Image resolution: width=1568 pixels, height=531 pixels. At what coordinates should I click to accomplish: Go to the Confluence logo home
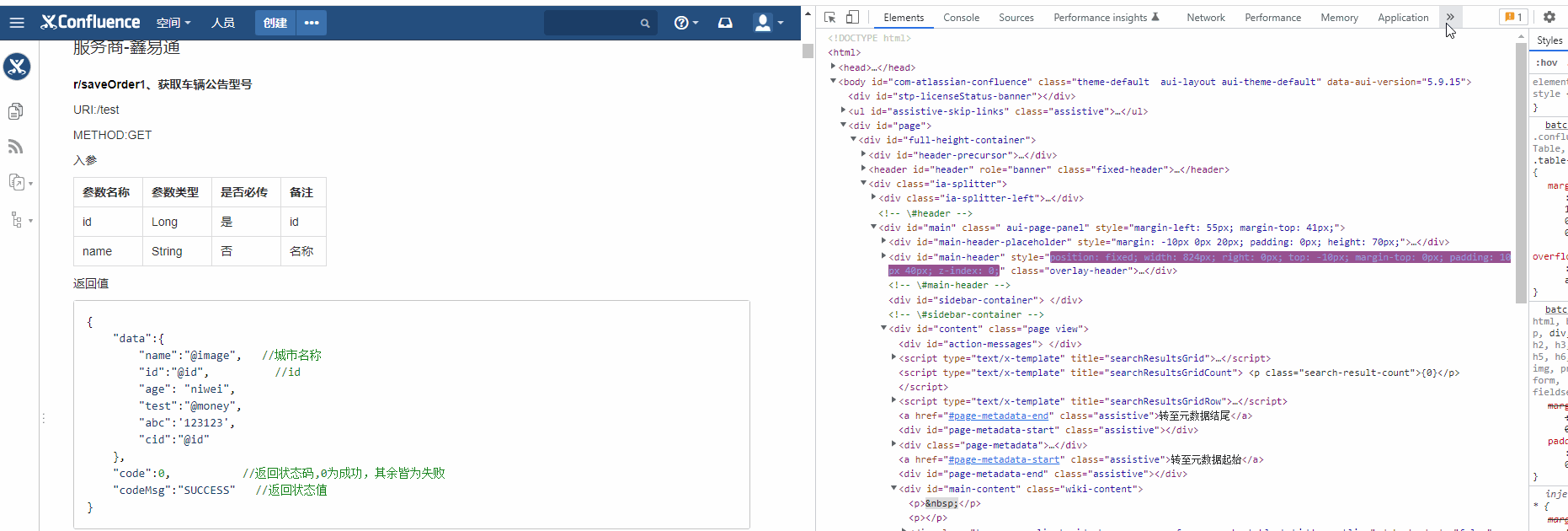90,22
